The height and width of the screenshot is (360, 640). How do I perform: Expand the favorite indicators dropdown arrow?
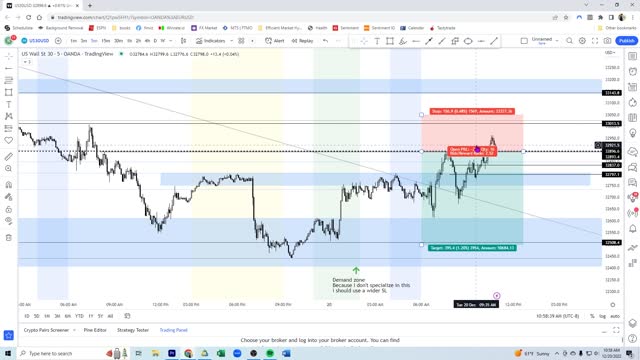tap(231, 41)
